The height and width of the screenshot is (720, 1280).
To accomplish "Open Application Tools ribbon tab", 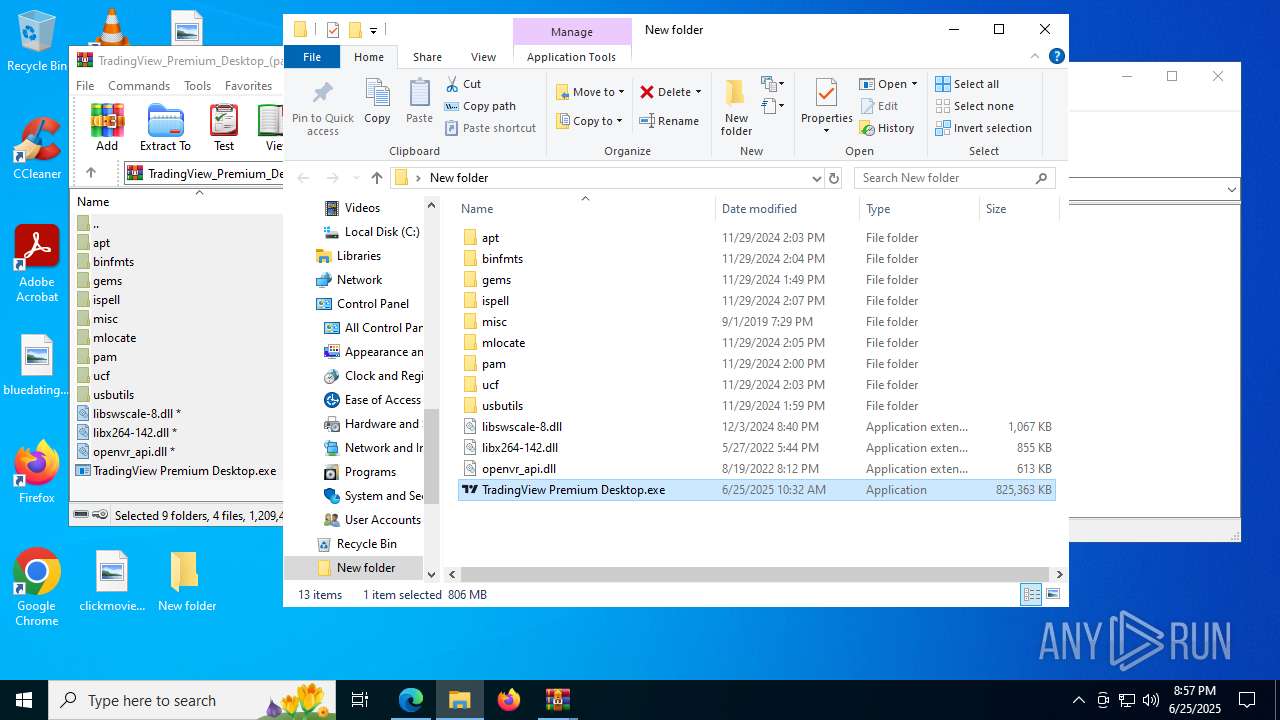I will pos(571,57).
